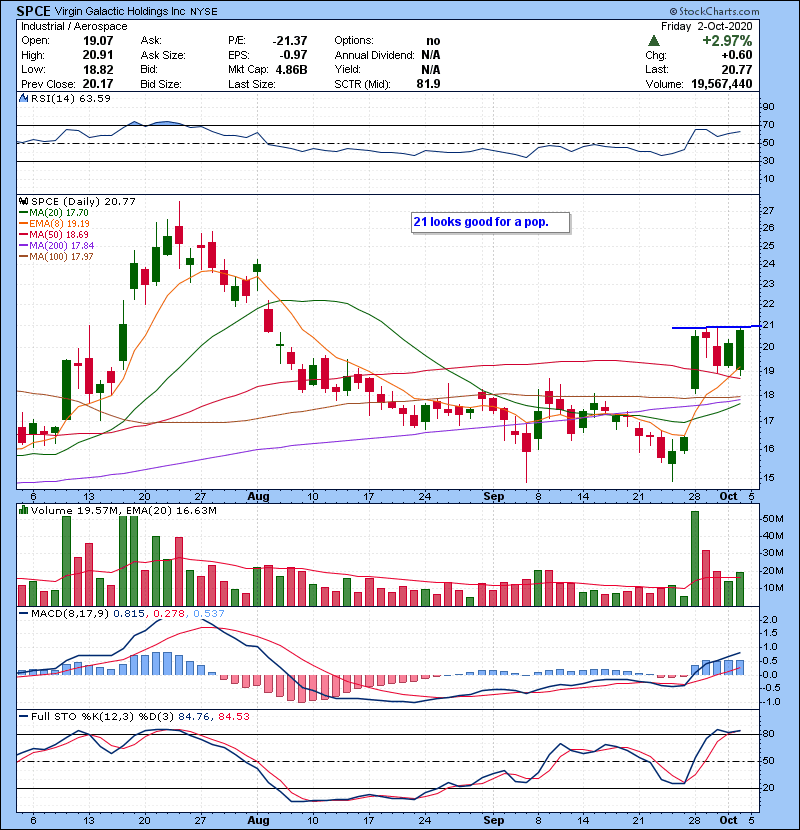The width and height of the screenshot is (800, 830).
Task: Click the Last value 20.77 in the header
Action: 737,69
